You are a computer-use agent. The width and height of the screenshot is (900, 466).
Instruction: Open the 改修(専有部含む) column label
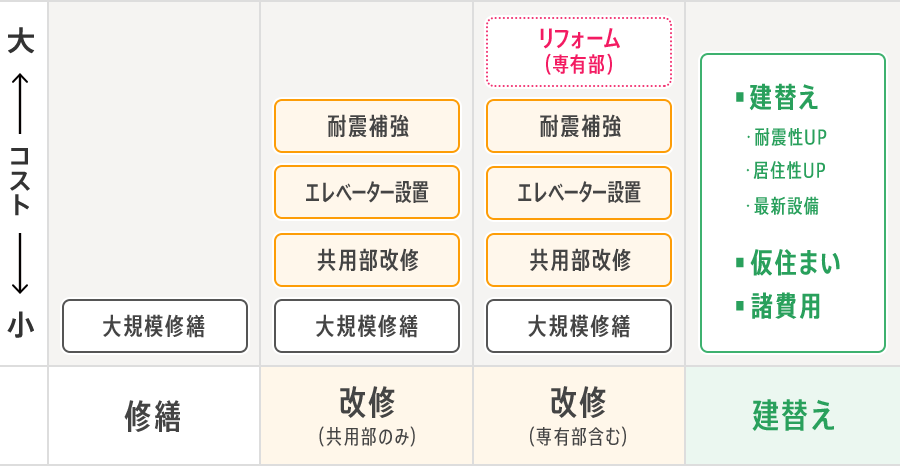coord(579,416)
